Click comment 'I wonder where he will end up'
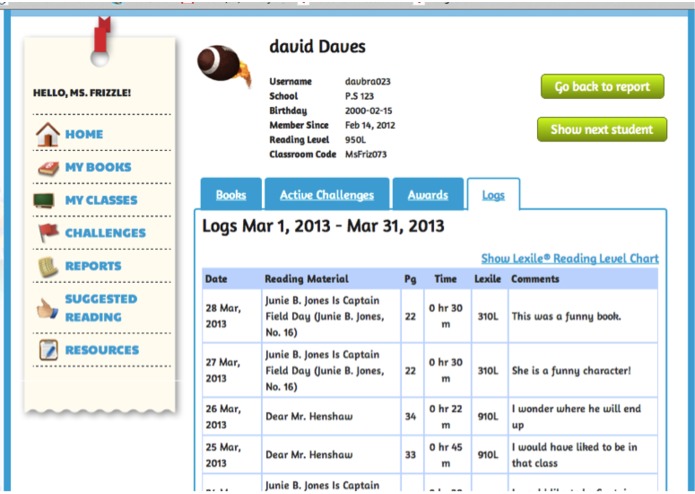This screenshot has width=695, height=494. tap(576, 416)
